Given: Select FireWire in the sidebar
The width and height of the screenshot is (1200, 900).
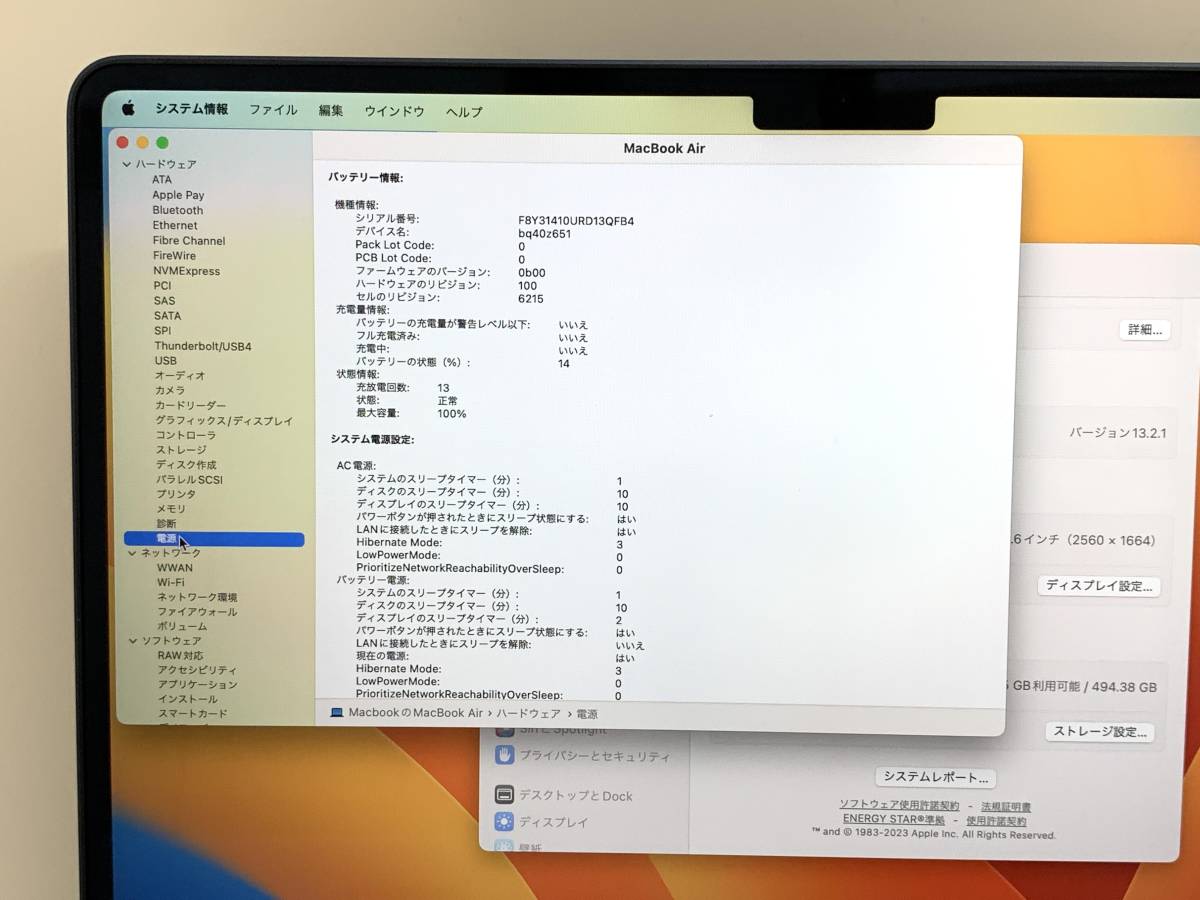Looking at the screenshot, I should pyautogui.click(x=174, y=256).
